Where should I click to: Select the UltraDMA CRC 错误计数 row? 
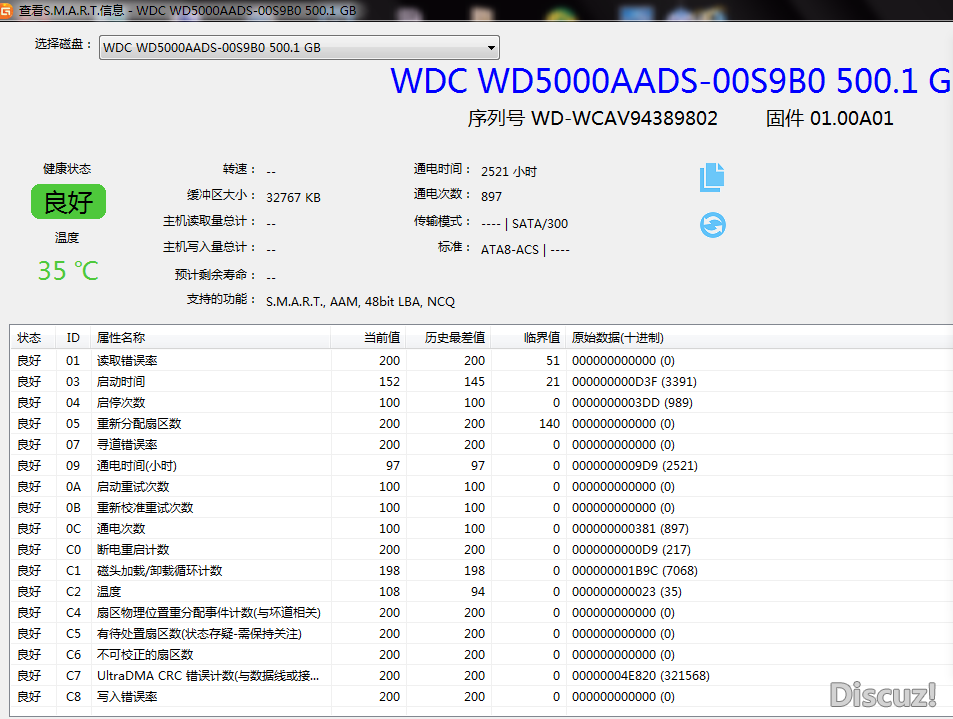[x=481, y=675]
